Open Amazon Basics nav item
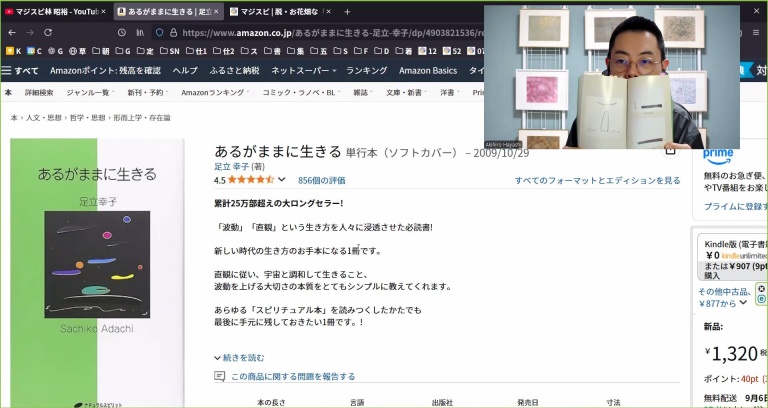This screenshot has height=408, width=768. tap(428, 71)
